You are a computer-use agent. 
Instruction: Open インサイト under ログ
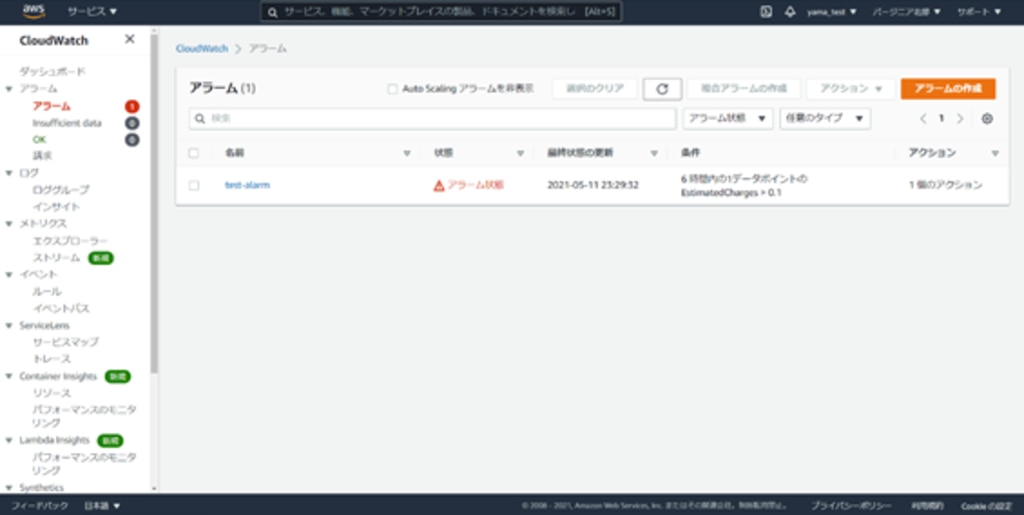(x=56, y=207)
